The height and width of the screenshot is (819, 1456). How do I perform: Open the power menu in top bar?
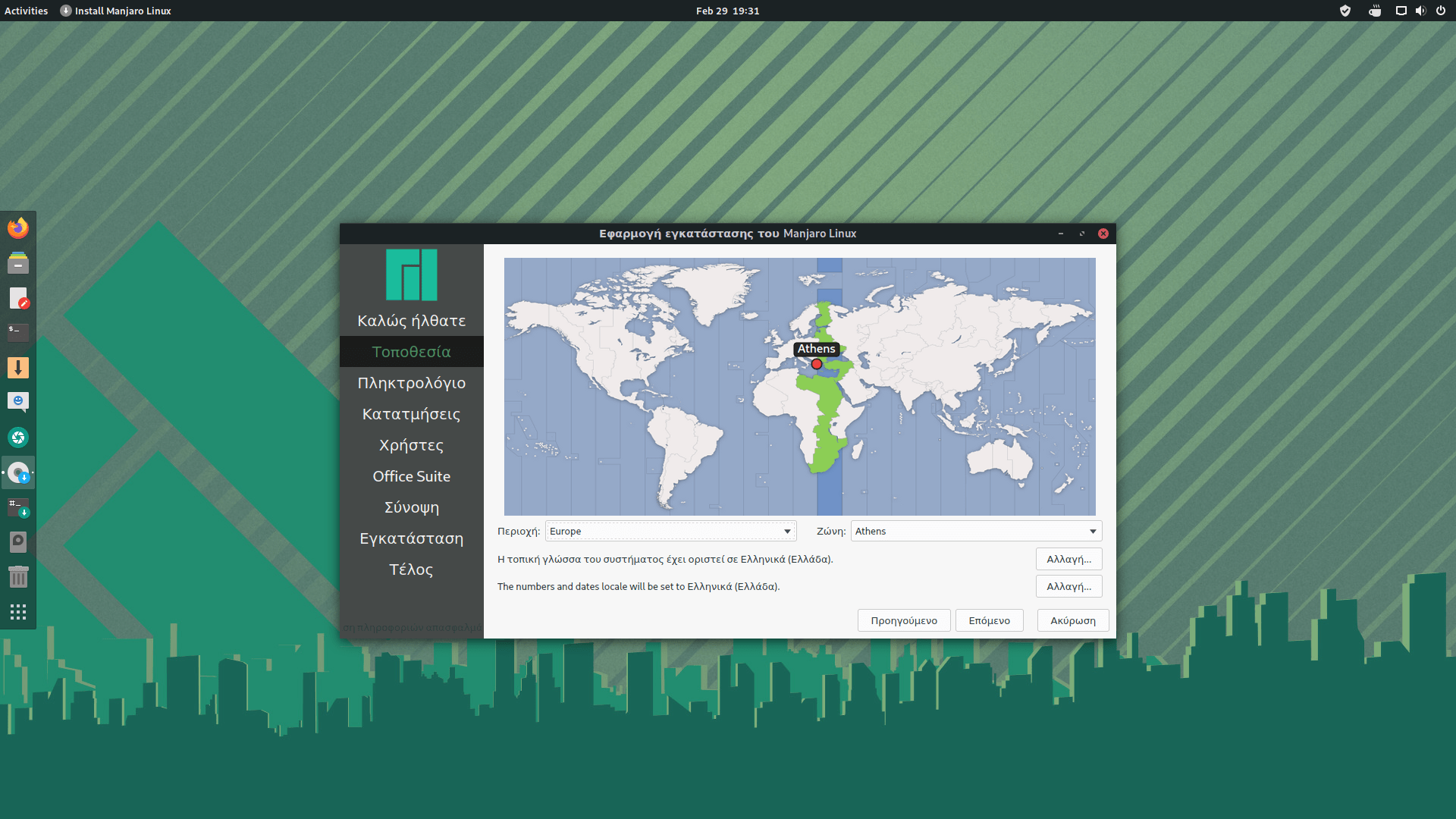point(1440,11)
